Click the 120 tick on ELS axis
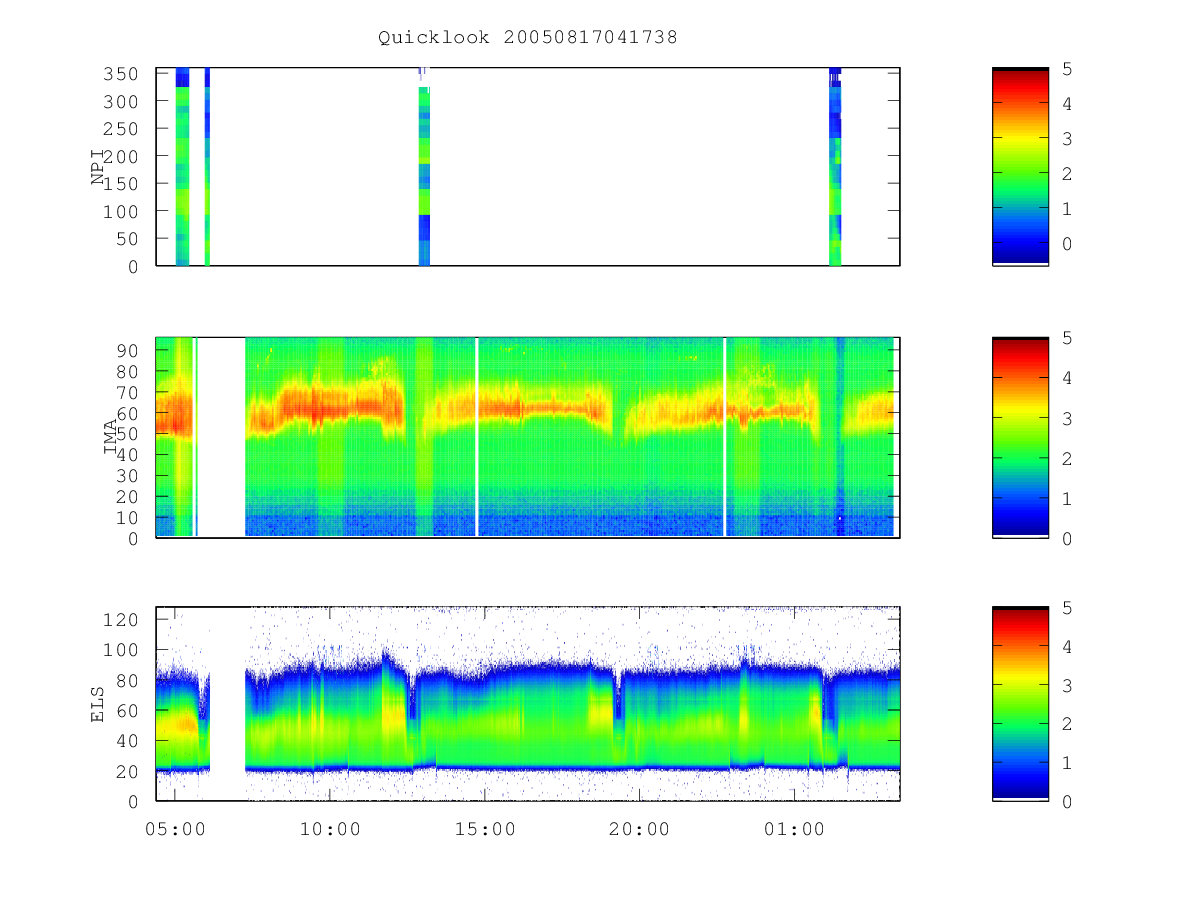The width and height of the screenshot is (1200, 900). pyautogui.click(x=123, y=619)
